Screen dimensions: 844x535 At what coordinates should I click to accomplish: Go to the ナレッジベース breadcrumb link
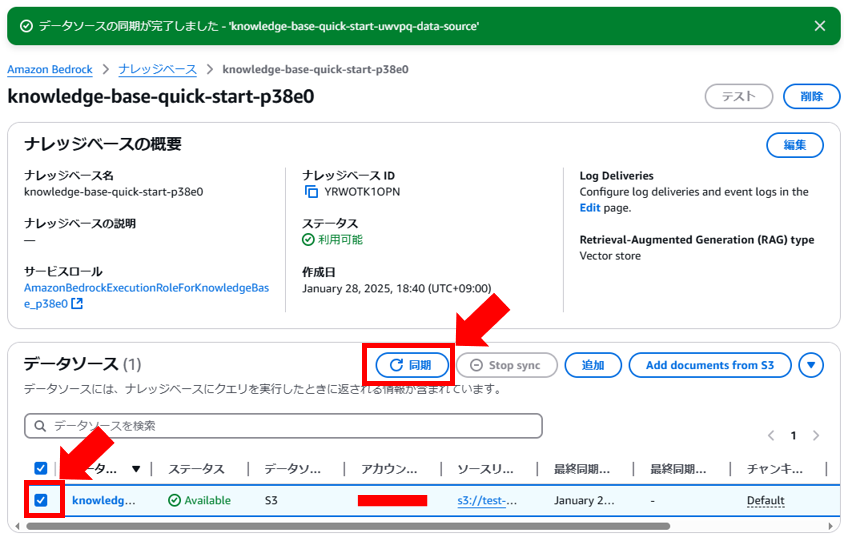pos(158,69)
